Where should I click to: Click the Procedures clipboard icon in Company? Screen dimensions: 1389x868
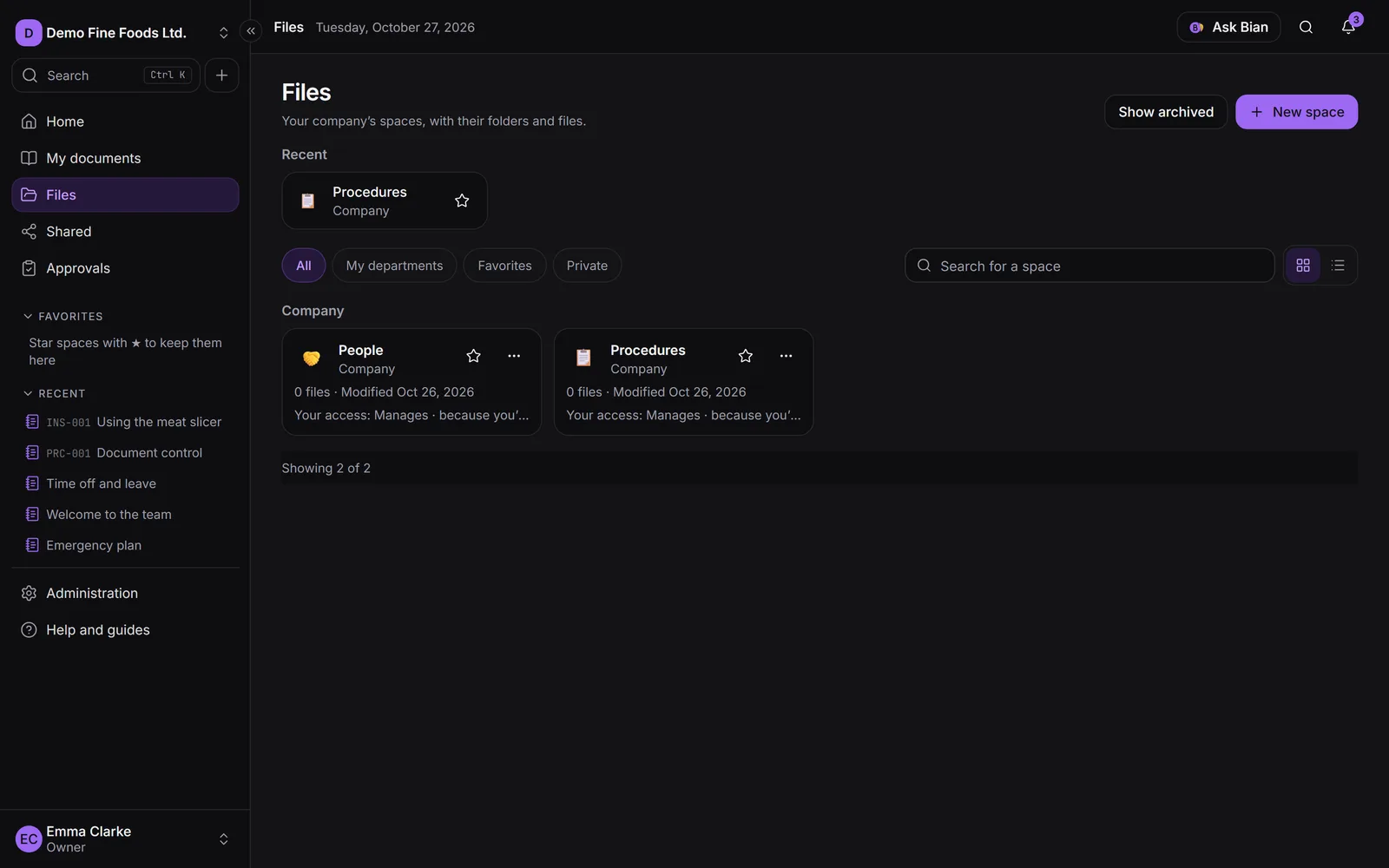[583, 358]
